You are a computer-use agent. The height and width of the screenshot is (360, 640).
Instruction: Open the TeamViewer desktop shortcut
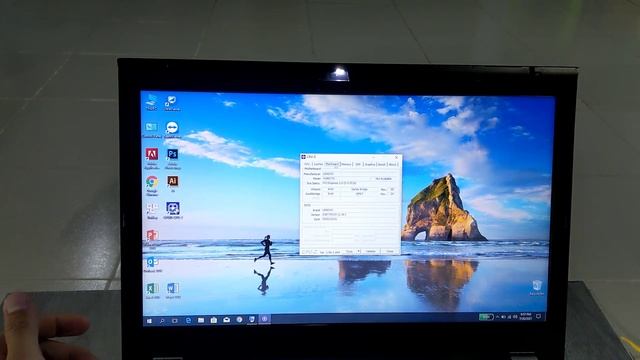click(x=172, y=130)
